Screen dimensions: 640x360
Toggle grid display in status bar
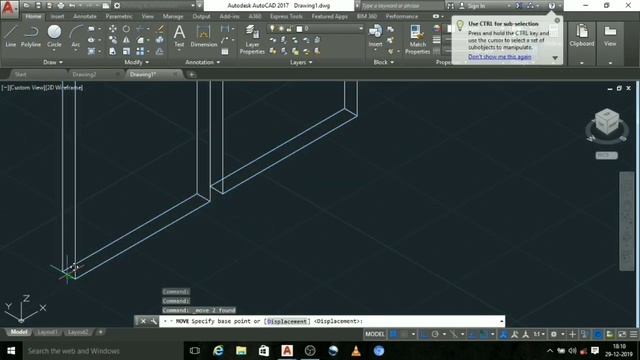tap(394, 334)
